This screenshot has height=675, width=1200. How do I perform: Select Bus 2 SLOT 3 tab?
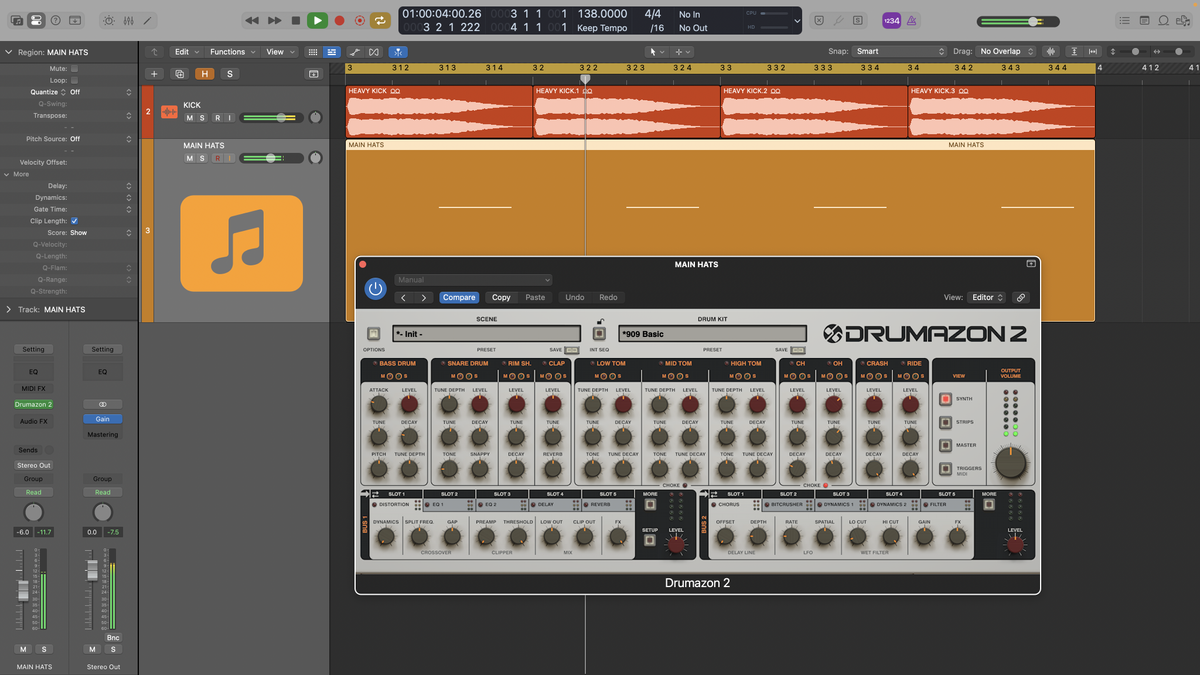pos(841,494)
